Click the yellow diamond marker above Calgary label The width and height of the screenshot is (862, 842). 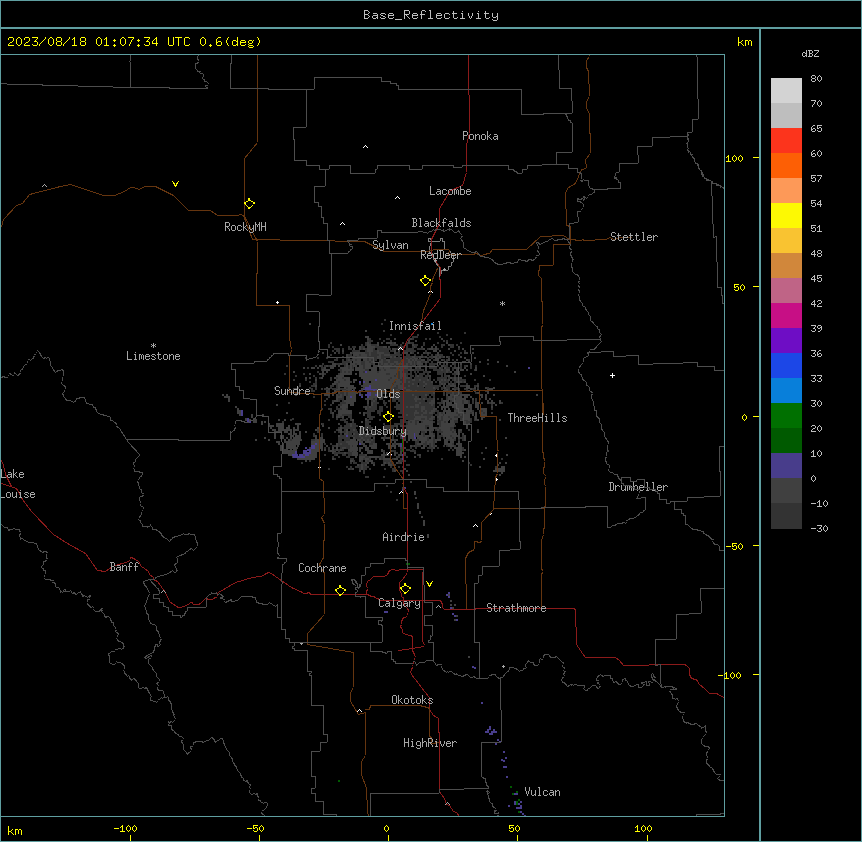tap(405, 589)
